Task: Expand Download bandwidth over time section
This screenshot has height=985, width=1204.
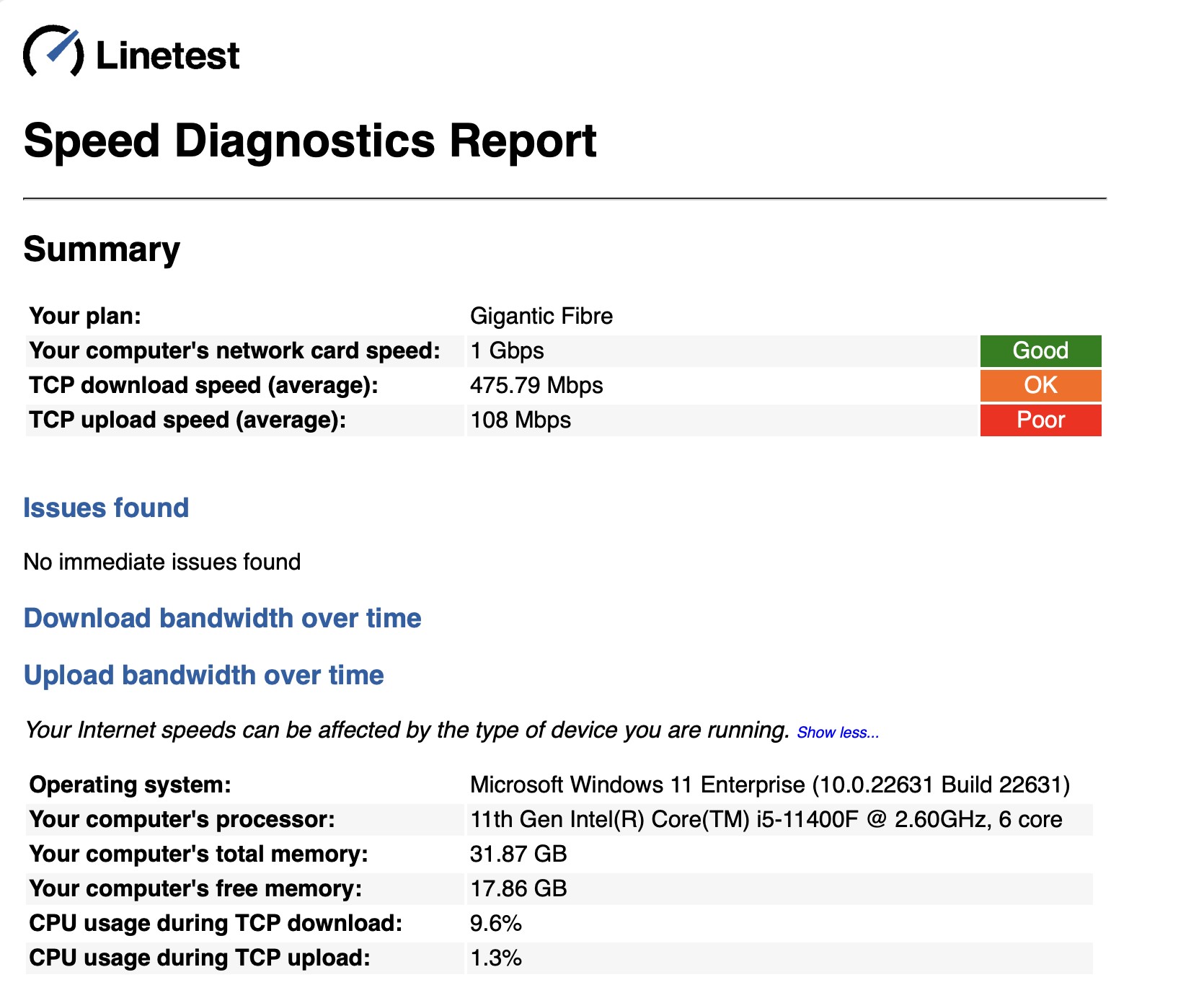Action: (x=222, y=618)
